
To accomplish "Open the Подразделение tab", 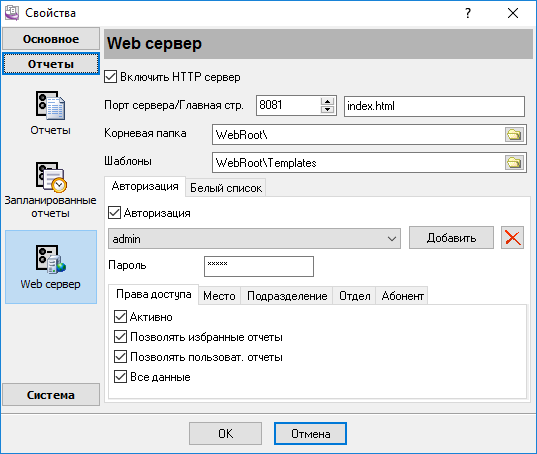I will coord(287,295).
